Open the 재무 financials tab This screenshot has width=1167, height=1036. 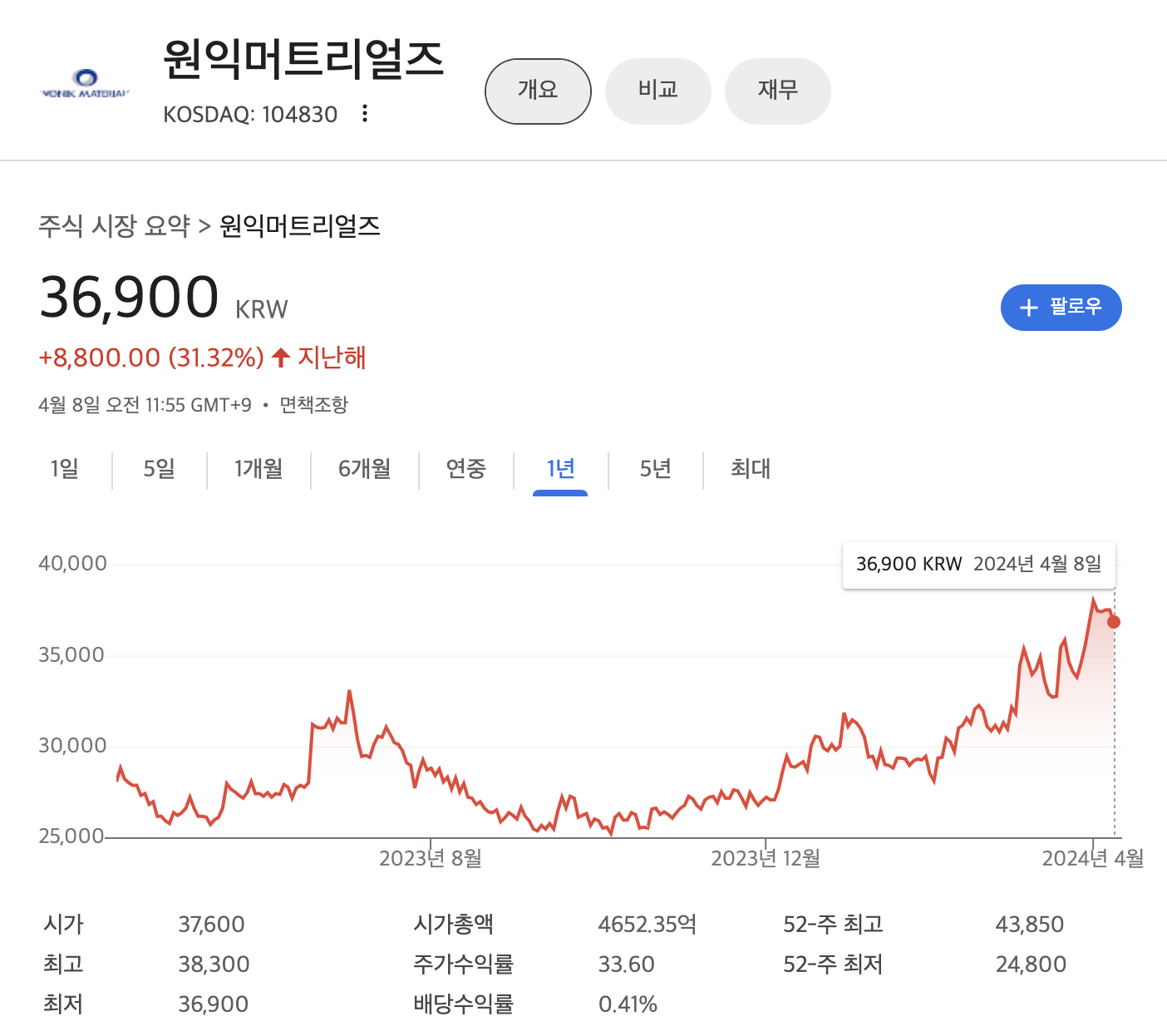click(778, 91)
